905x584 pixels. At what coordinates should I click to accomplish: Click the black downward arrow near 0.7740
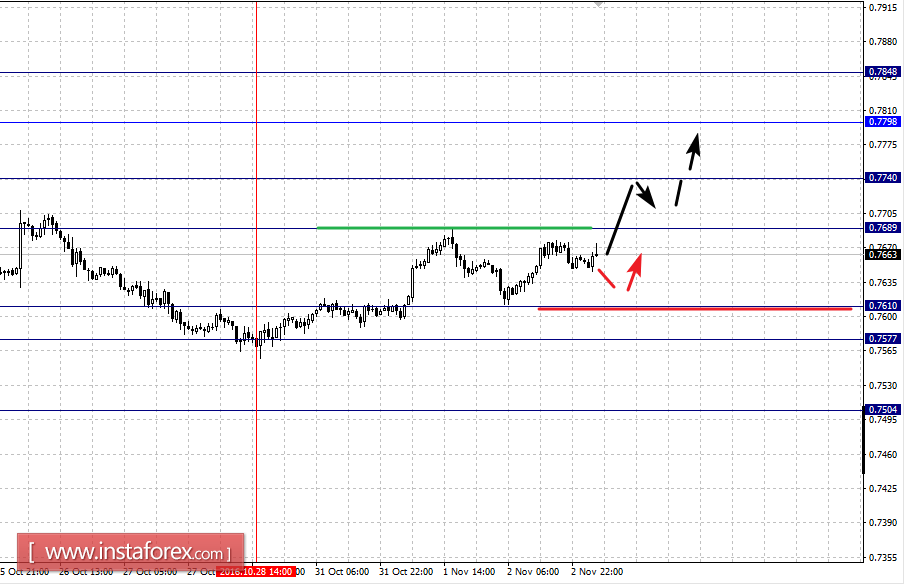click(x=646, y=195)
